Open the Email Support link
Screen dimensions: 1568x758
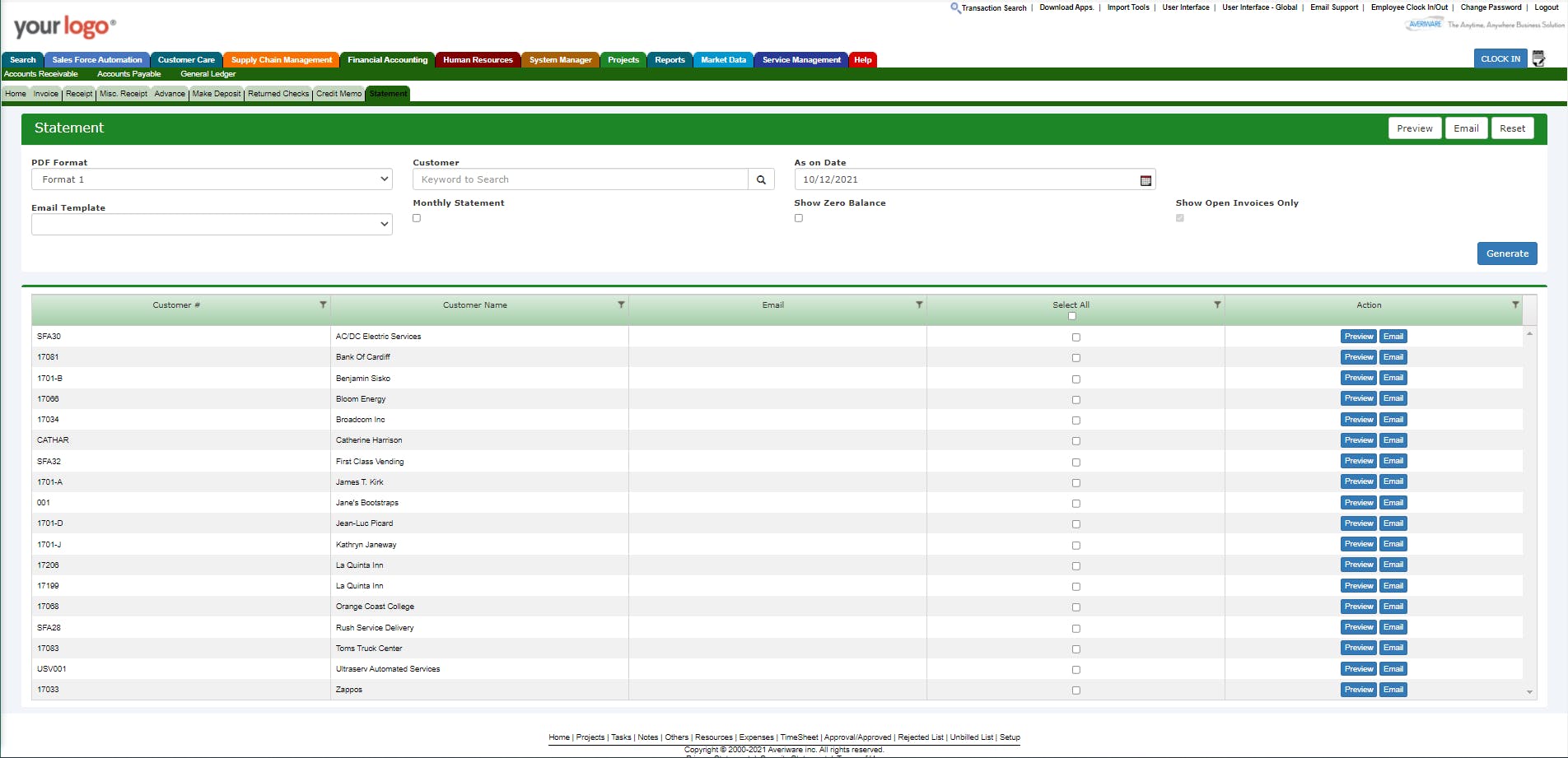pos(1334,7)
